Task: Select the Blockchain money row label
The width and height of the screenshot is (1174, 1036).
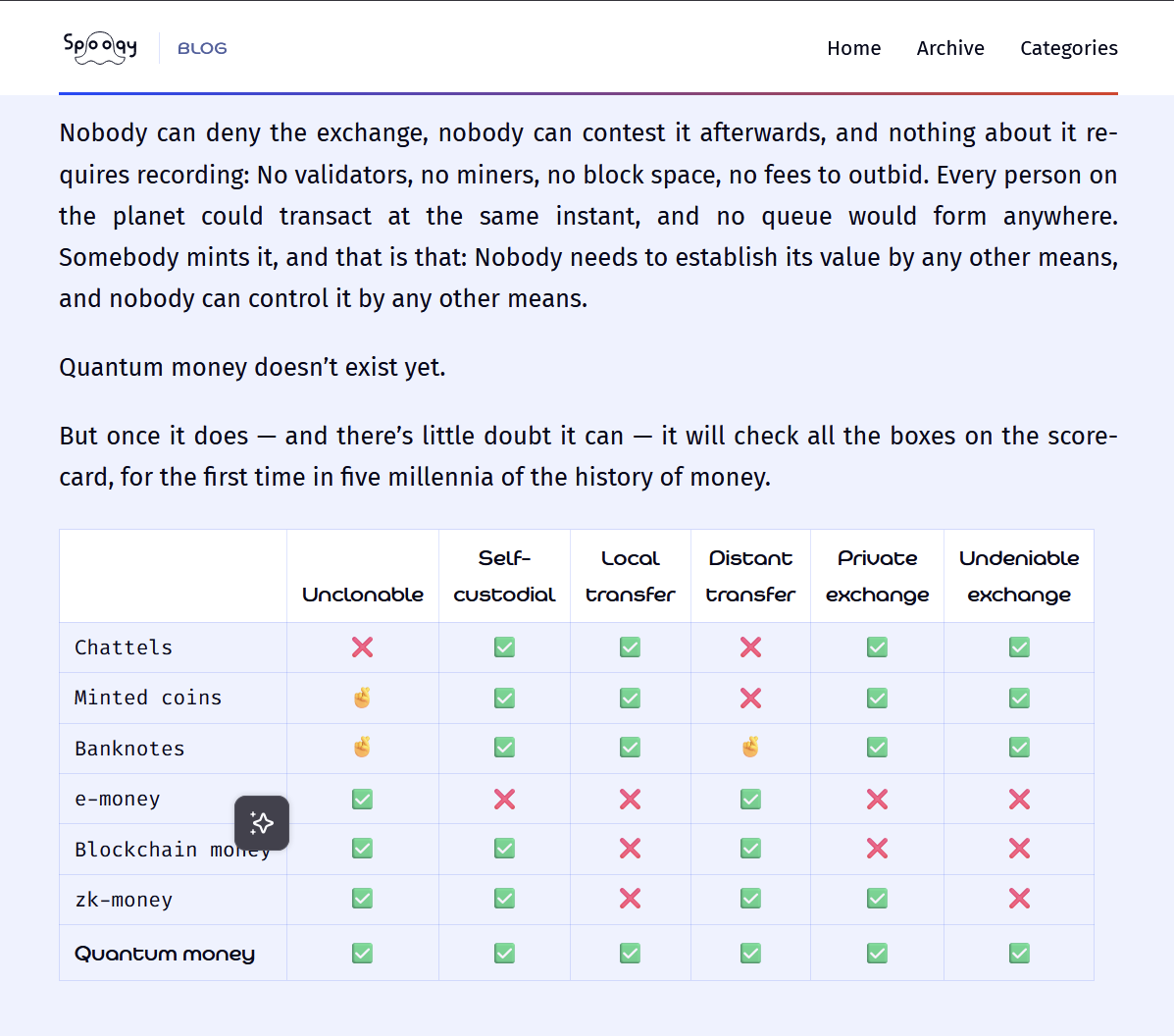Action: coord(173,850)
